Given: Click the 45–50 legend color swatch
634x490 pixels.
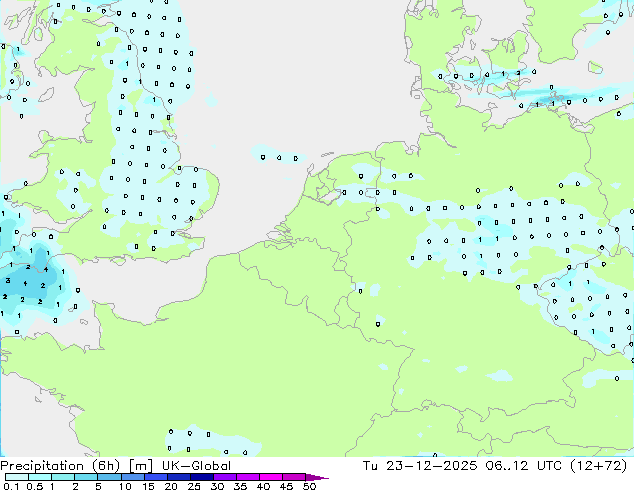Looking at the screenshot, I should pos(294,477).
